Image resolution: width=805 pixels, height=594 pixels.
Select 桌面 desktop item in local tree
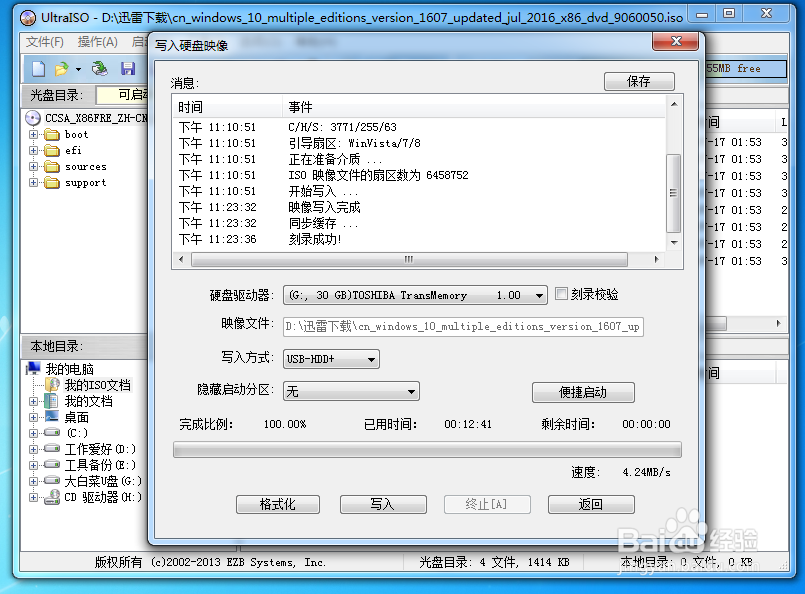click(x=76, y=417)
